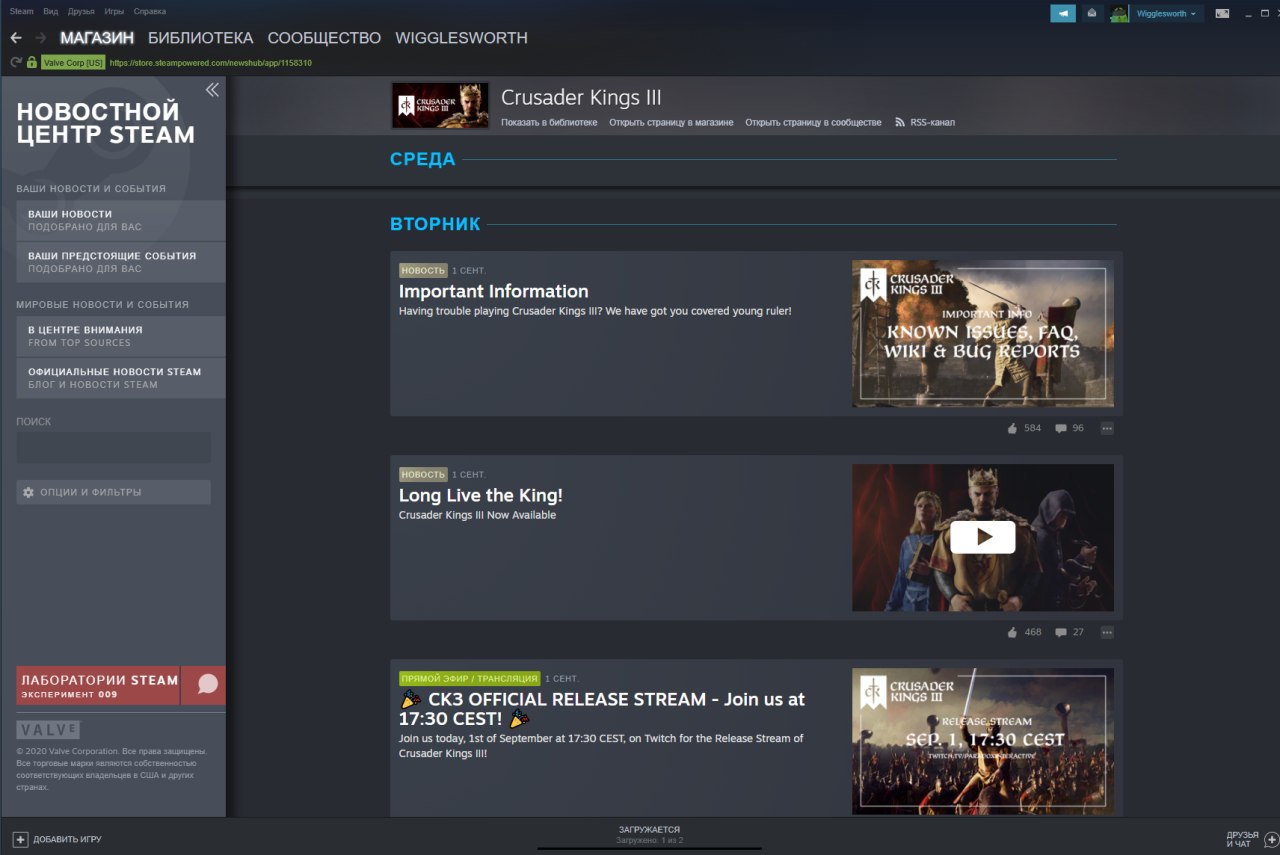This screenshot has width=1280, height=855.
Task: Open the Игры menu
Action: (x=114, y=12)
